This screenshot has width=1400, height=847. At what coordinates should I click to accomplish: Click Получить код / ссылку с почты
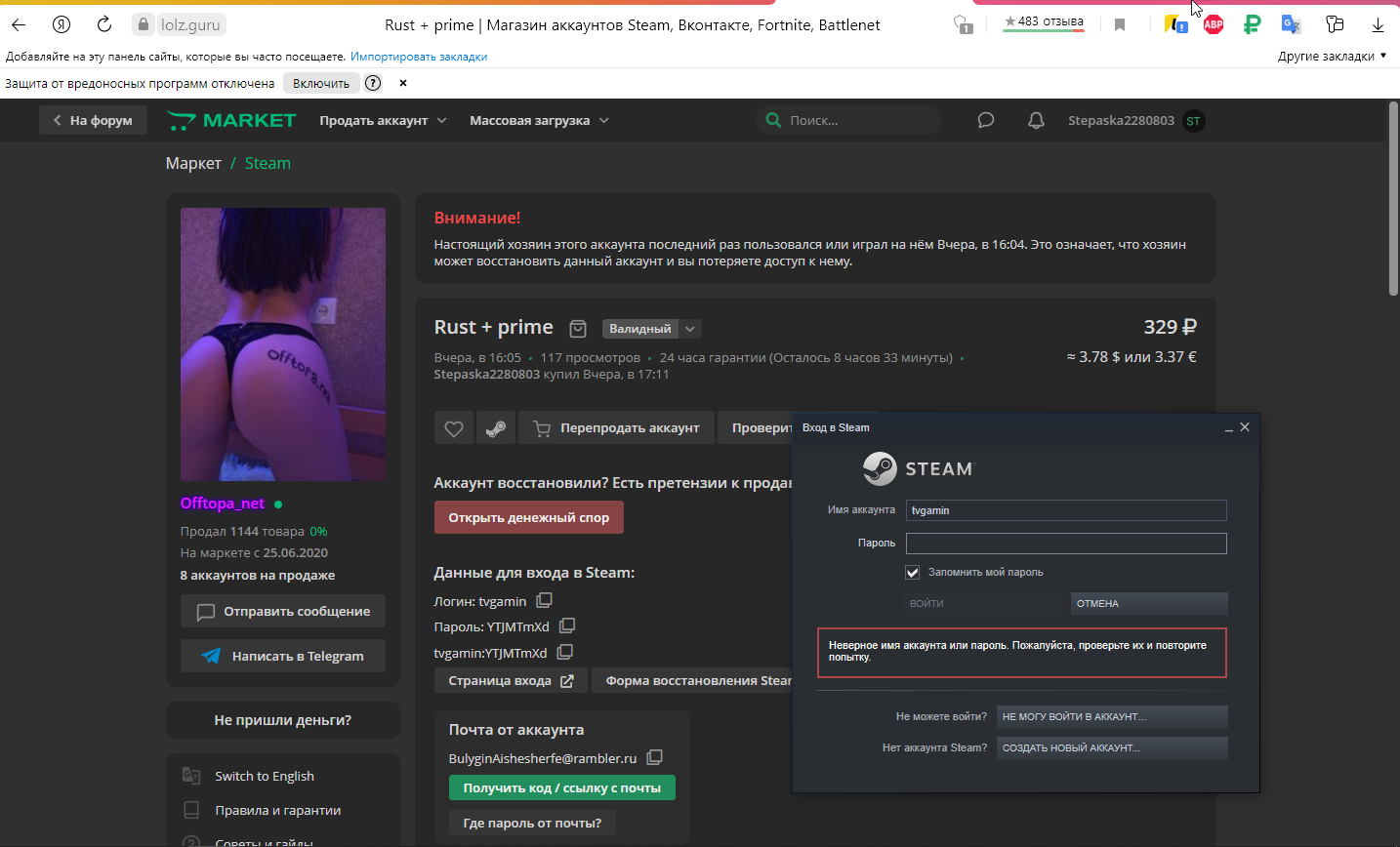(x=561, y=787)
